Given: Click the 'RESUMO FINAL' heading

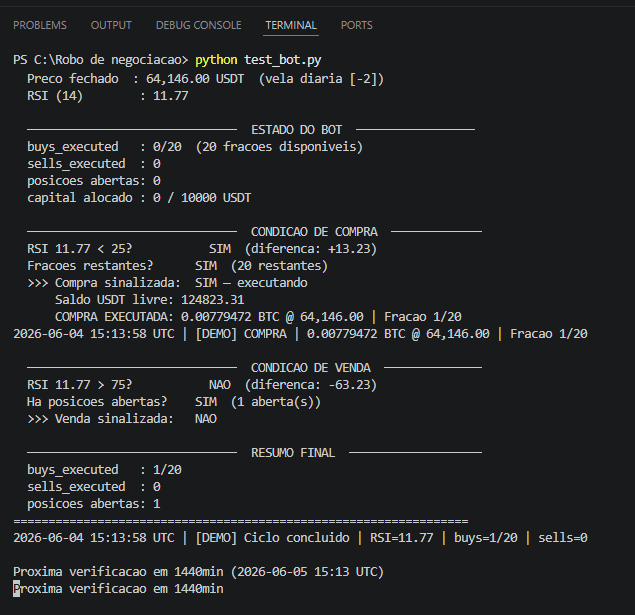Looking at the screenshot, I should 293,453.
